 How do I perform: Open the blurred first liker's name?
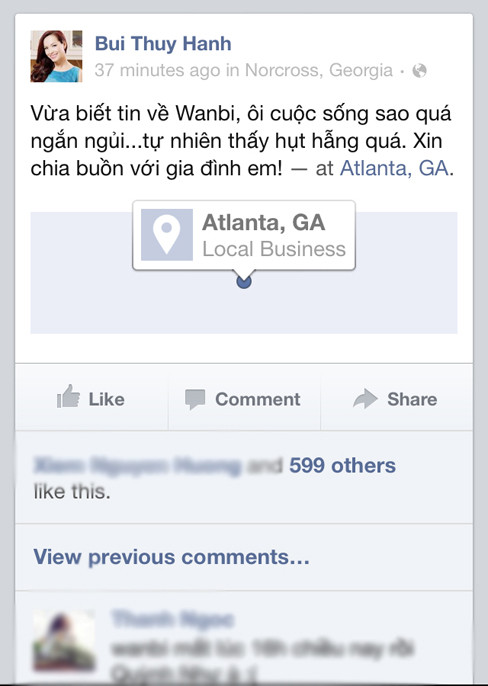pyautogui.click(x=137, y=466)
